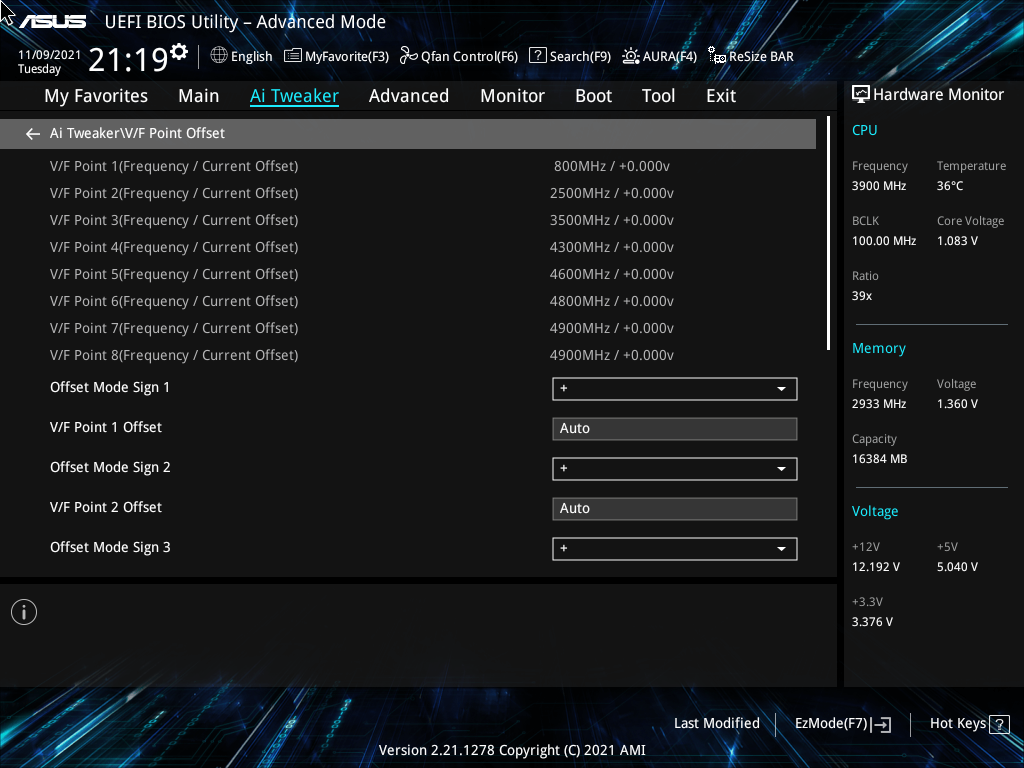Click the 3900 MHz CPU frequency value
The image size is (1024, 768).
click(x=879, y=186)
